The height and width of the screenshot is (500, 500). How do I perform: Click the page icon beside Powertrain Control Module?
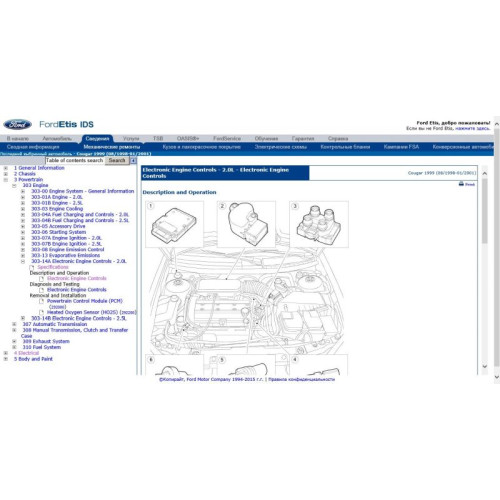pos(41,301)
